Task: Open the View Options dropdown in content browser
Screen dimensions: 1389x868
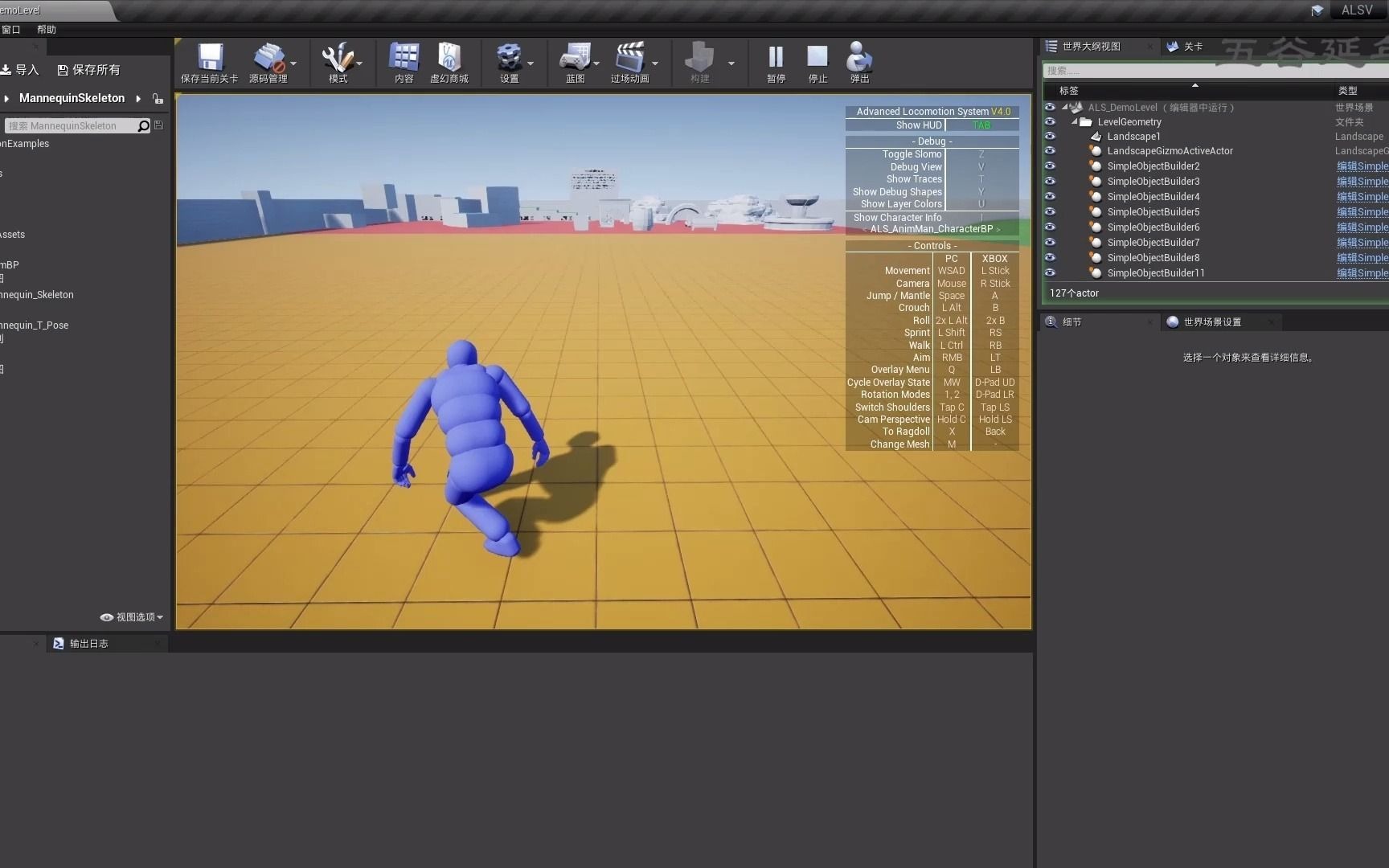Action: 132,617
